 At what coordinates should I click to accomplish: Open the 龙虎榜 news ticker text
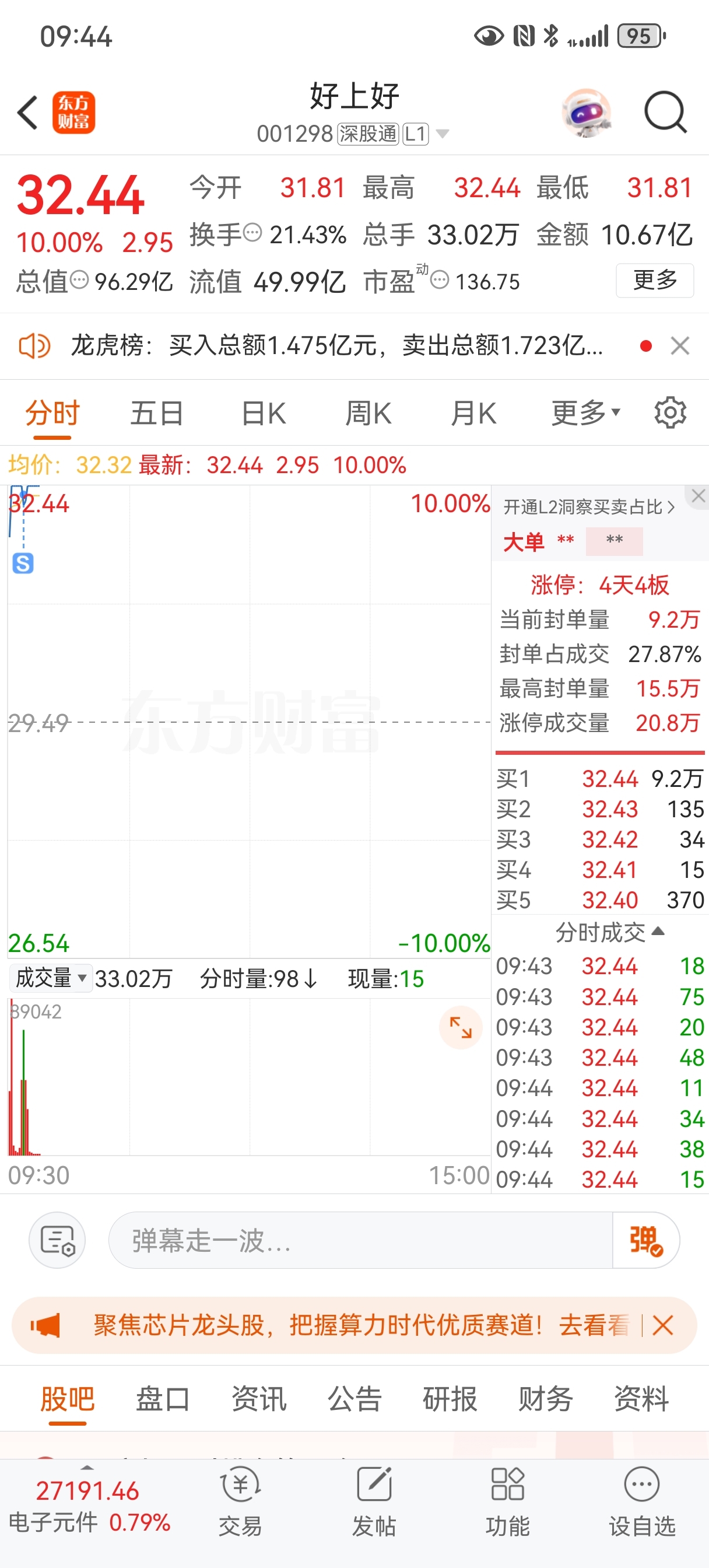336,346
